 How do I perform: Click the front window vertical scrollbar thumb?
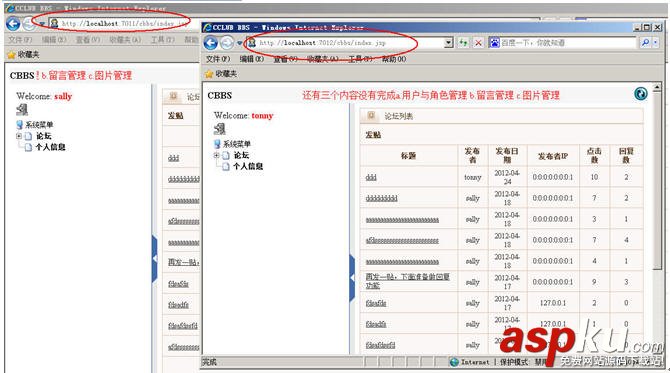pos(657,180)
